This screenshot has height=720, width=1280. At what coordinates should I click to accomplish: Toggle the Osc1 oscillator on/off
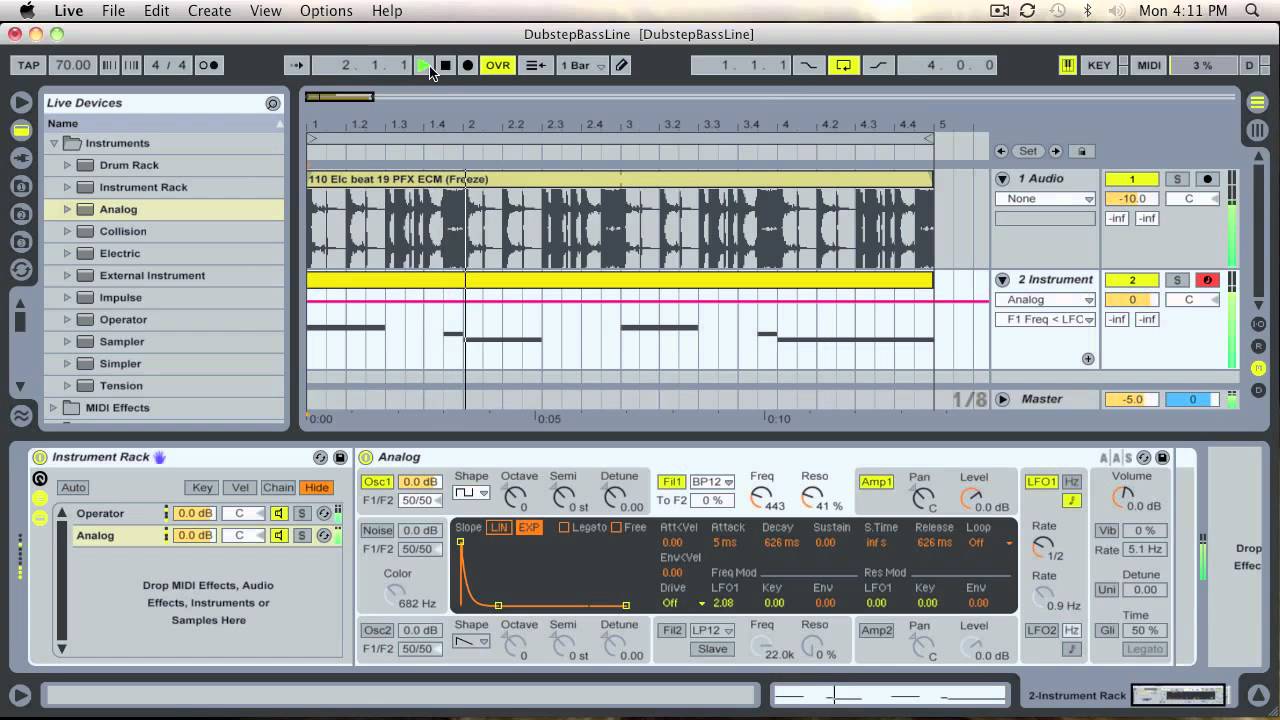point(377,482)
